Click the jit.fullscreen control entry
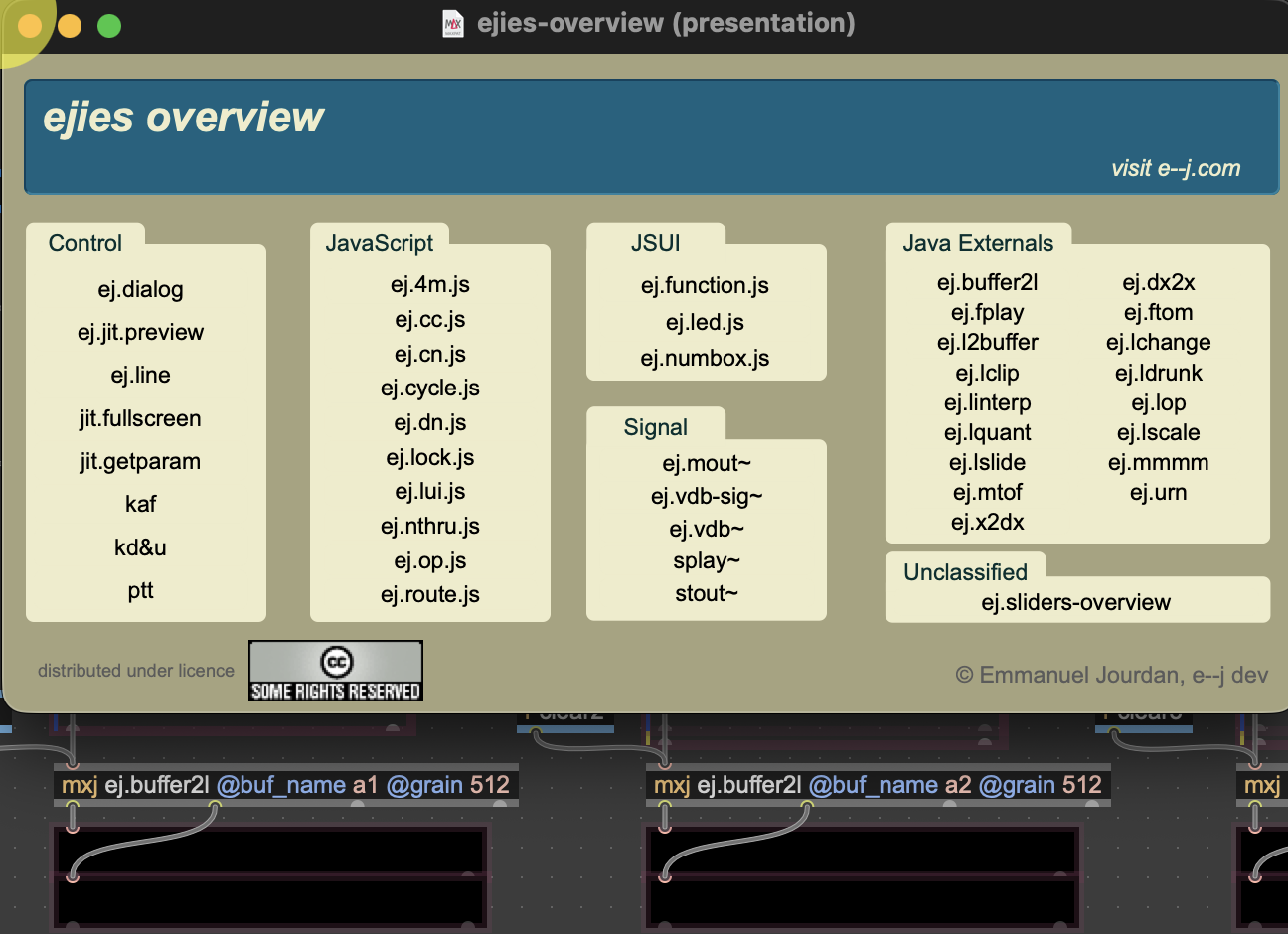 pos(140,418)
